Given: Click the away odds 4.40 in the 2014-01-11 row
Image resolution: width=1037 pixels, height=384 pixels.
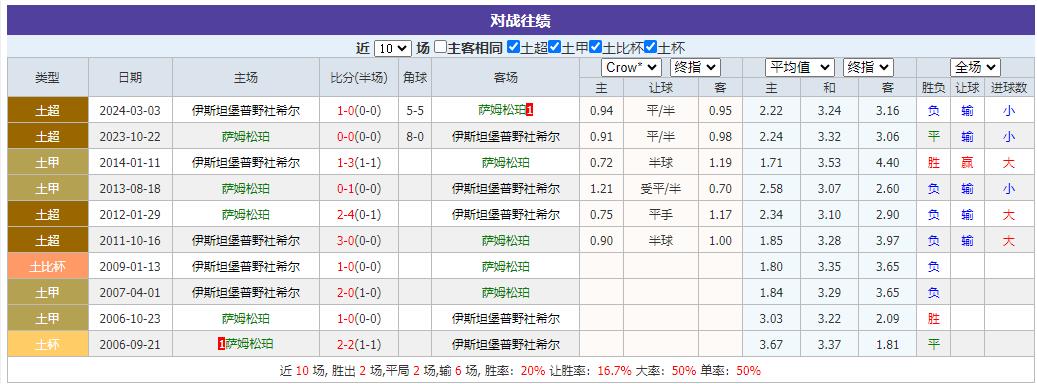Looking at the screenshot, I should [888, 163].
